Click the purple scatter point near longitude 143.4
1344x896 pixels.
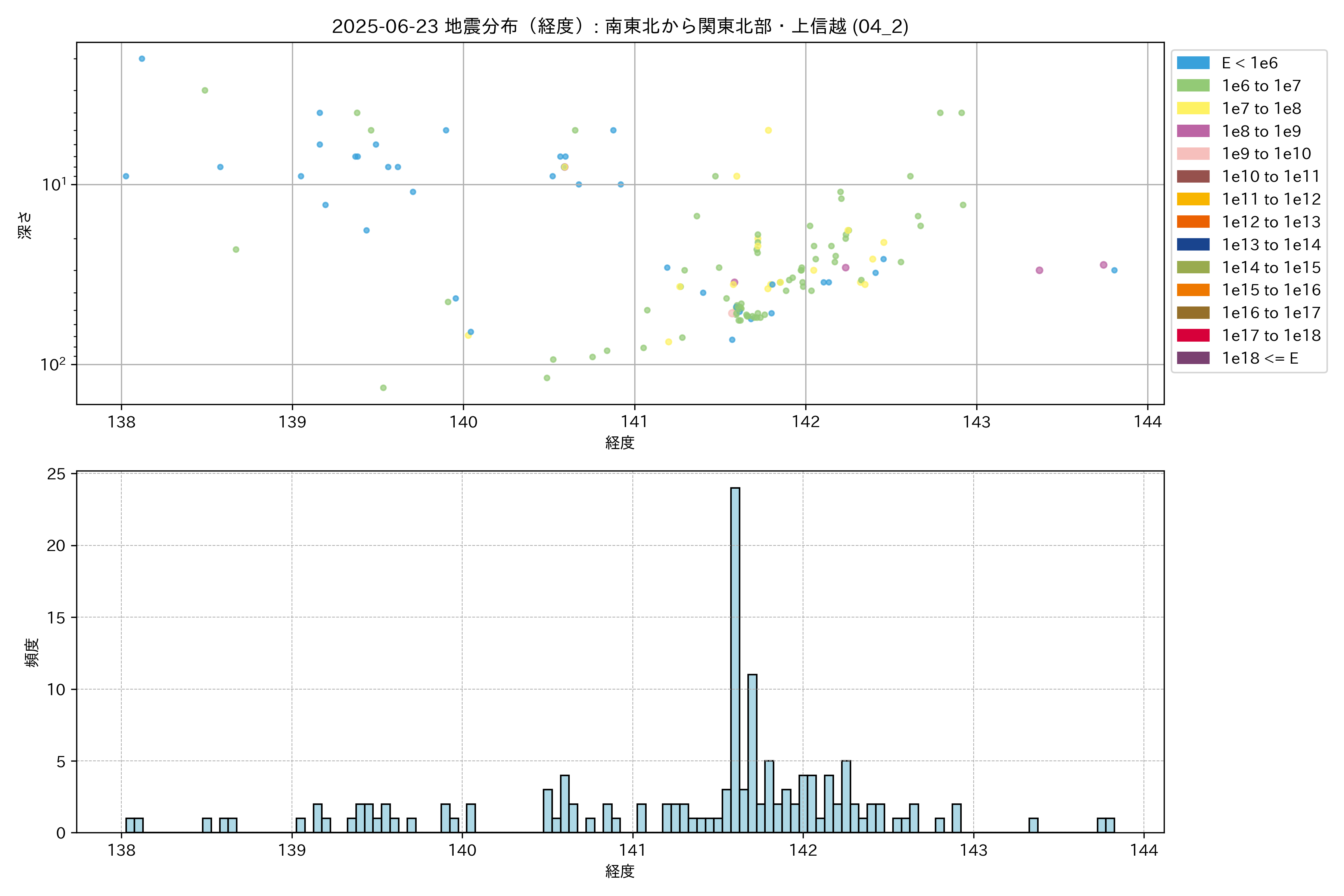[x=1039, y=270]
